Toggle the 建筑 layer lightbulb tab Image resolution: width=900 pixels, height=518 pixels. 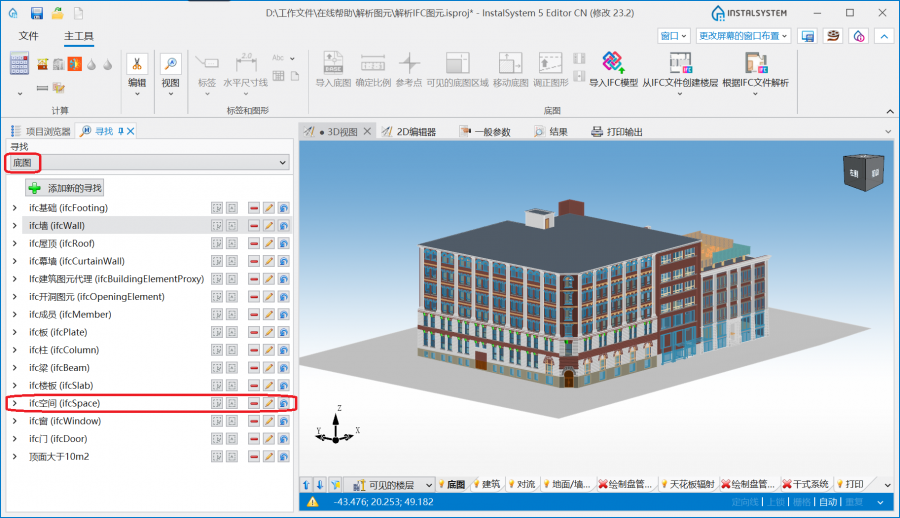(x=486, y=485)
